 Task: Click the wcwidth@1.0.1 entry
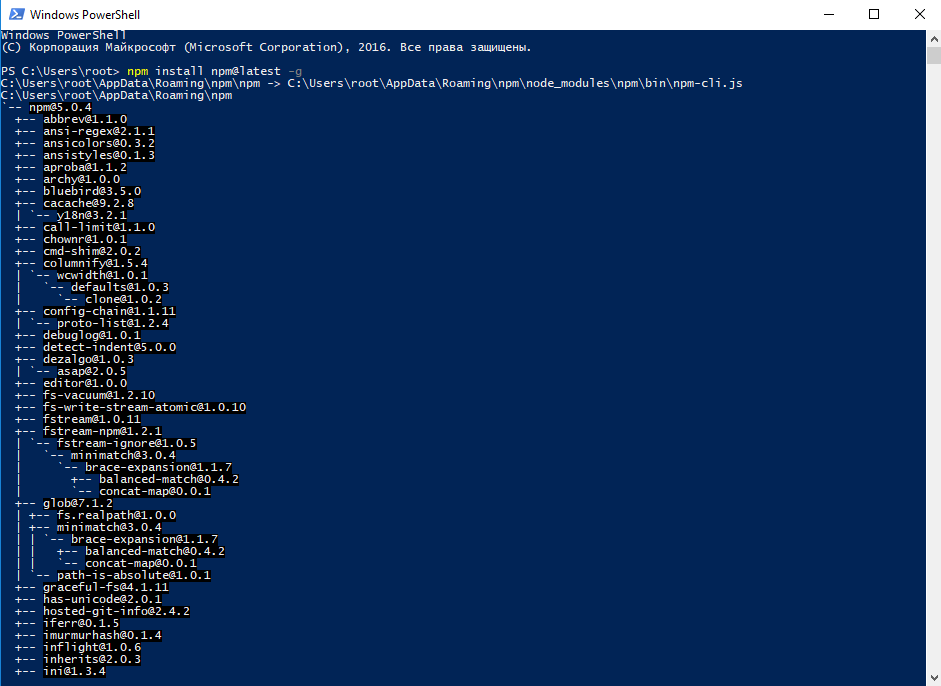[102, 275]
